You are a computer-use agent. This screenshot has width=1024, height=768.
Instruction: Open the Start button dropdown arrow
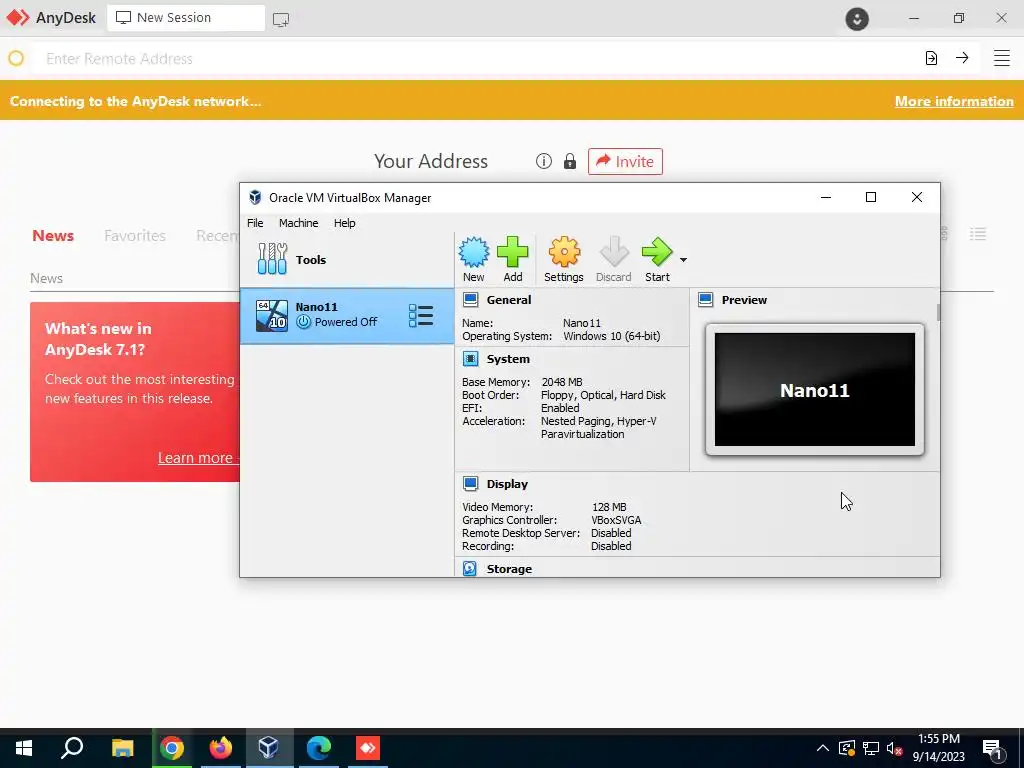click(683, 260)
